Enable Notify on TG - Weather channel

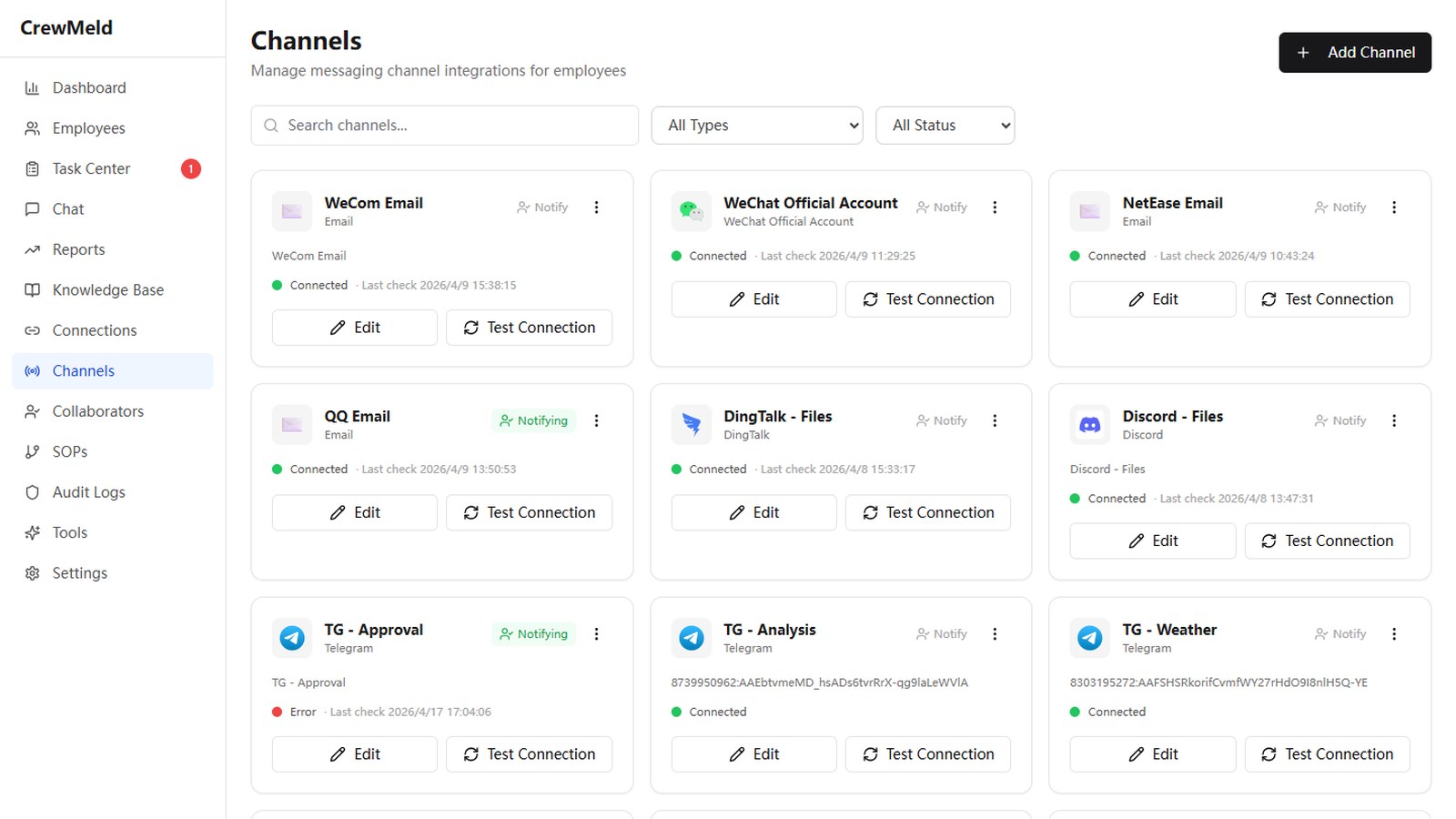(1340, 634)
